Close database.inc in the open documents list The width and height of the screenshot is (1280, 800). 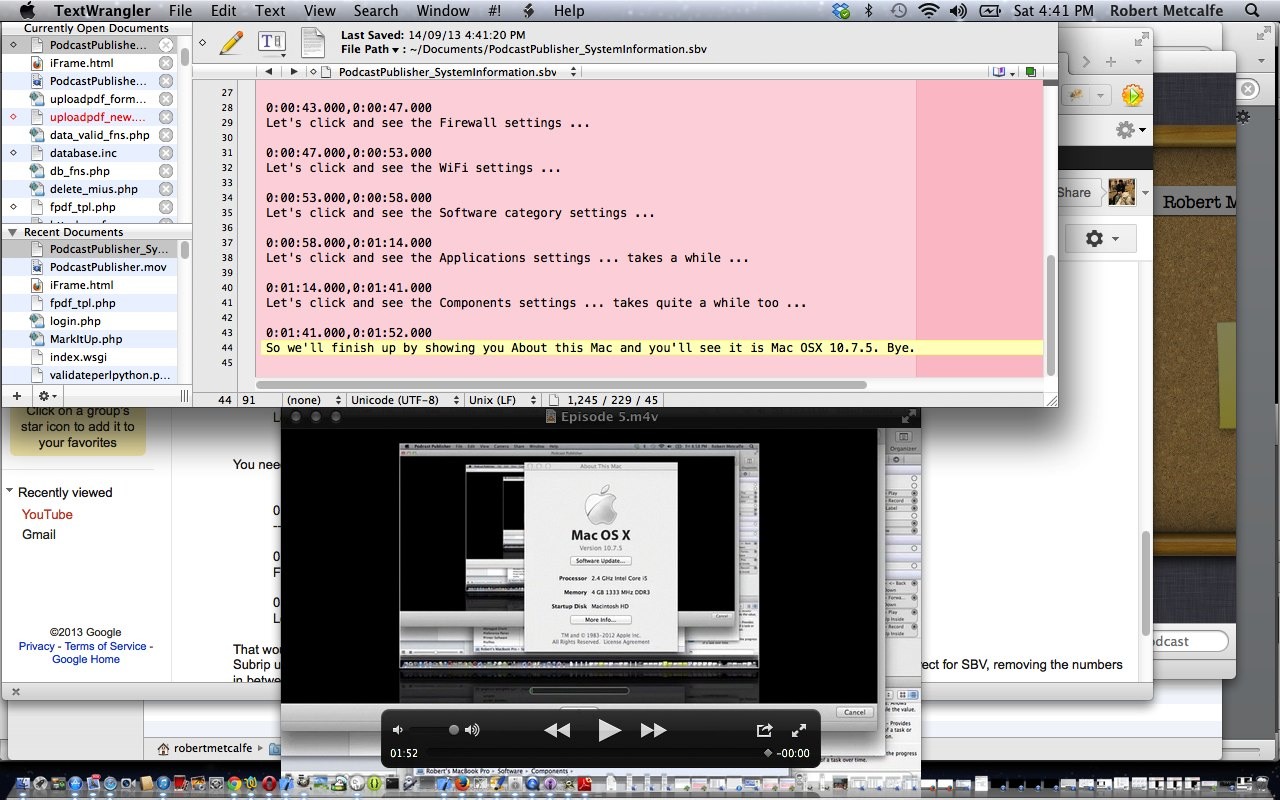coord(166,153)
